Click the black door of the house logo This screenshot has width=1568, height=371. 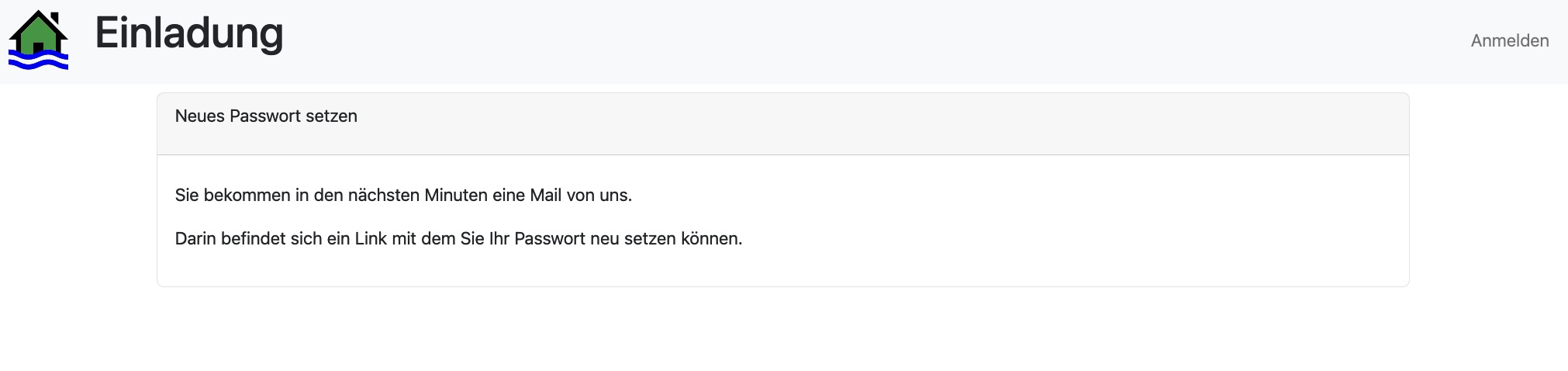coord(38,48)
